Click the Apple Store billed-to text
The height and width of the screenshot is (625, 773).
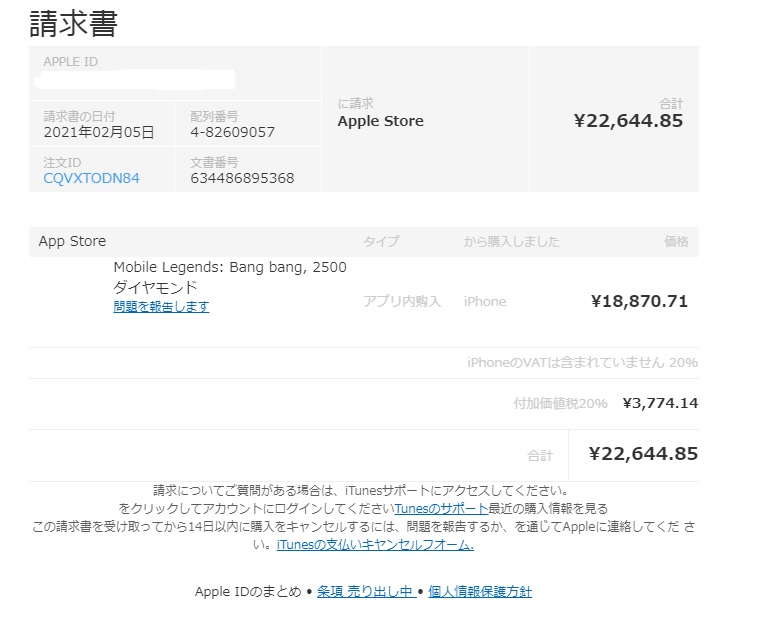[381, 121]
